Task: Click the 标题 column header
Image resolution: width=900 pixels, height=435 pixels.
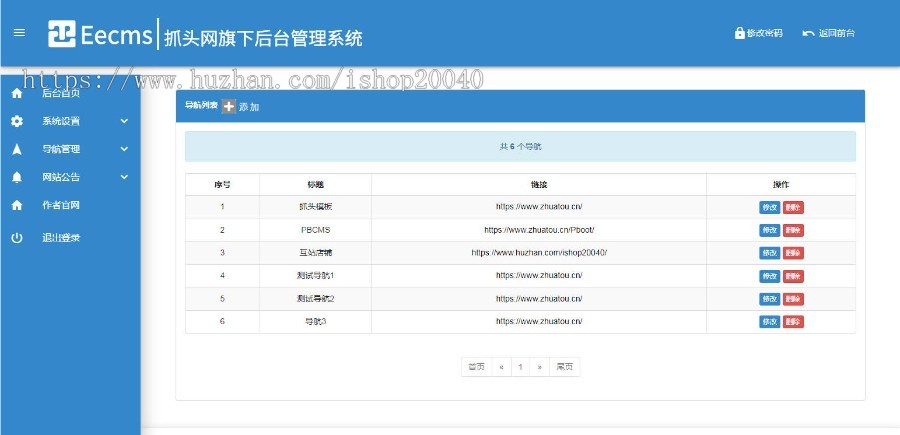Action: point(315,185)
